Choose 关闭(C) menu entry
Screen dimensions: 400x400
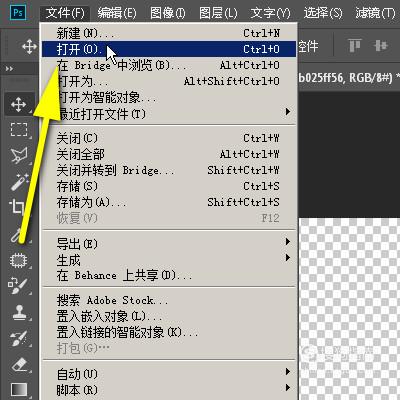(x=169, y=138)
